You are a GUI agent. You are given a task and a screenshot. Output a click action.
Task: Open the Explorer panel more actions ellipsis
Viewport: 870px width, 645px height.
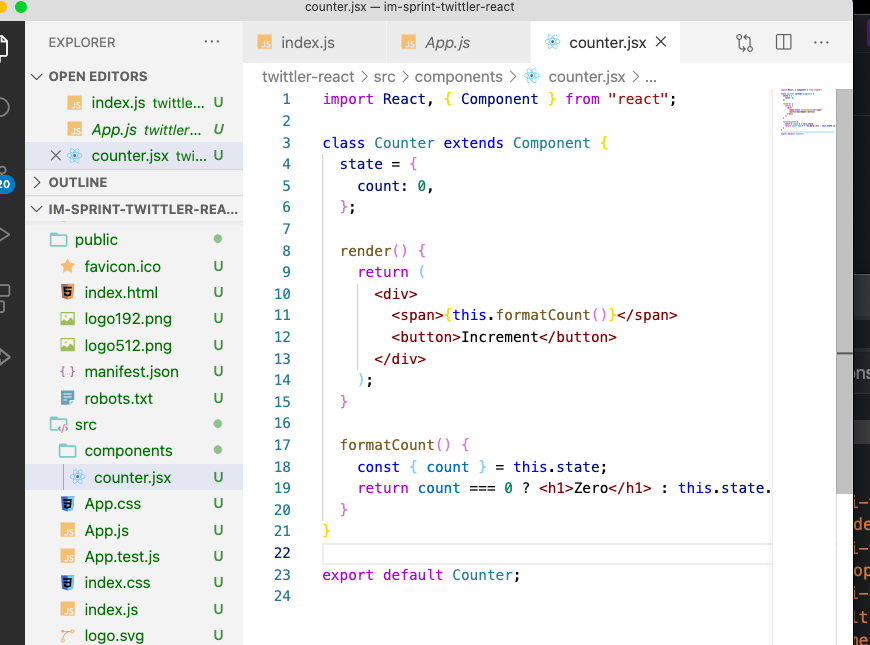point(211,42)
